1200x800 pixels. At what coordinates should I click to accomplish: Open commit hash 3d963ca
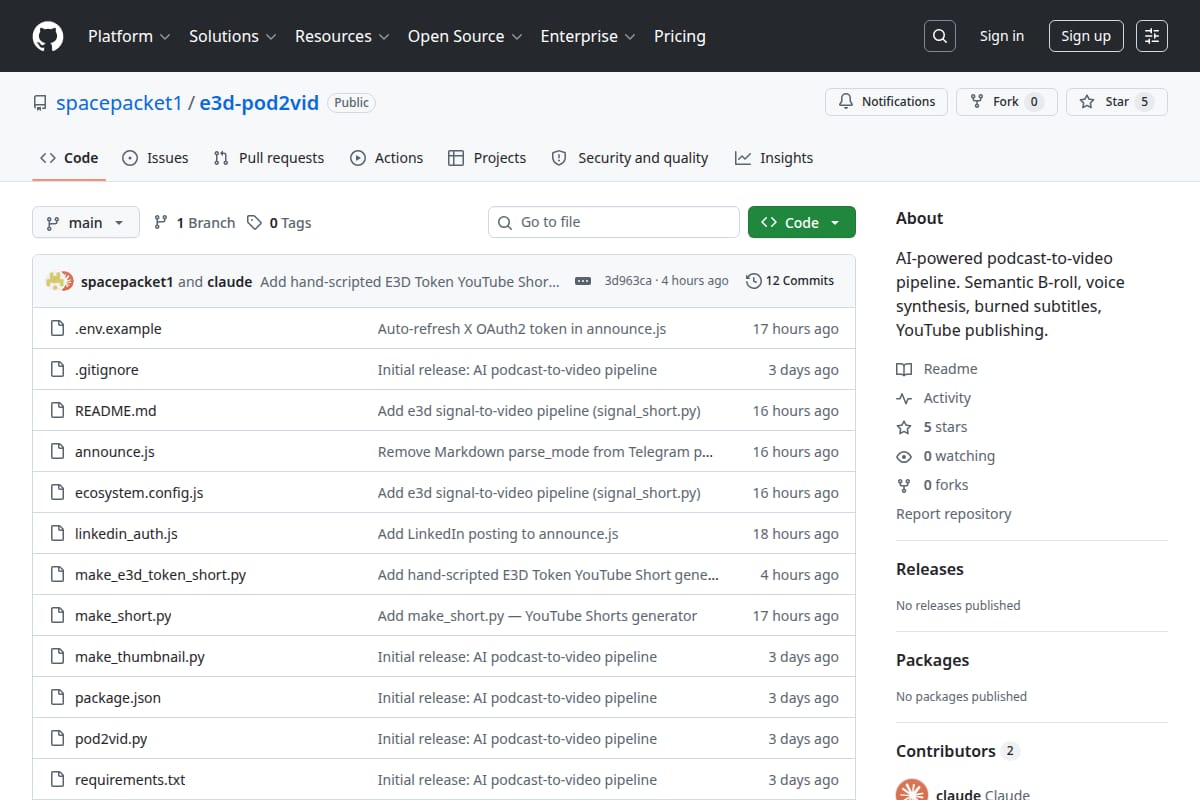pyautogui.click(x=628, y=281)
